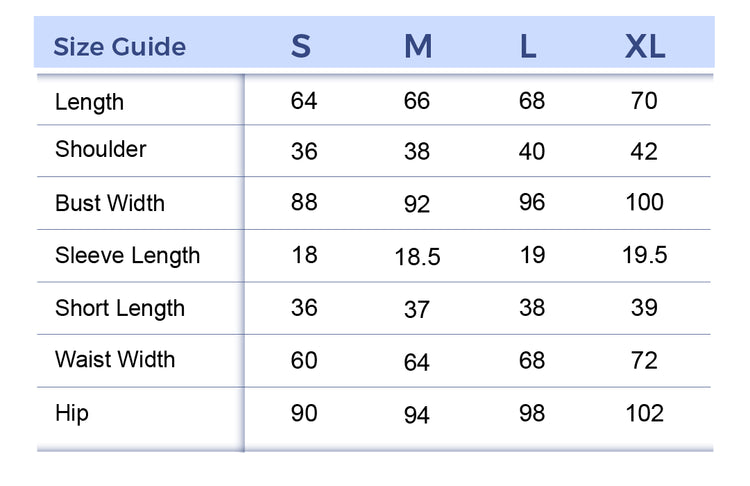Screen dimensions: 750x486
Task: Select the M column header
Action: [x=418, y=47]
